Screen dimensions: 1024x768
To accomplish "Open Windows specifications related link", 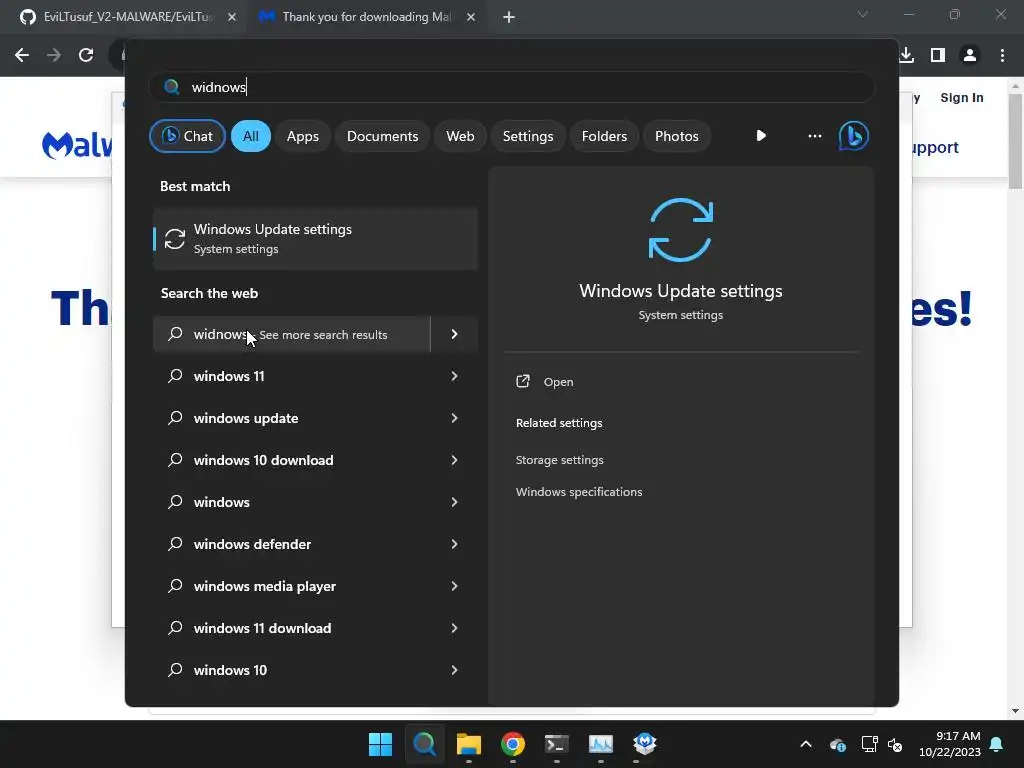I will [579, 492].
